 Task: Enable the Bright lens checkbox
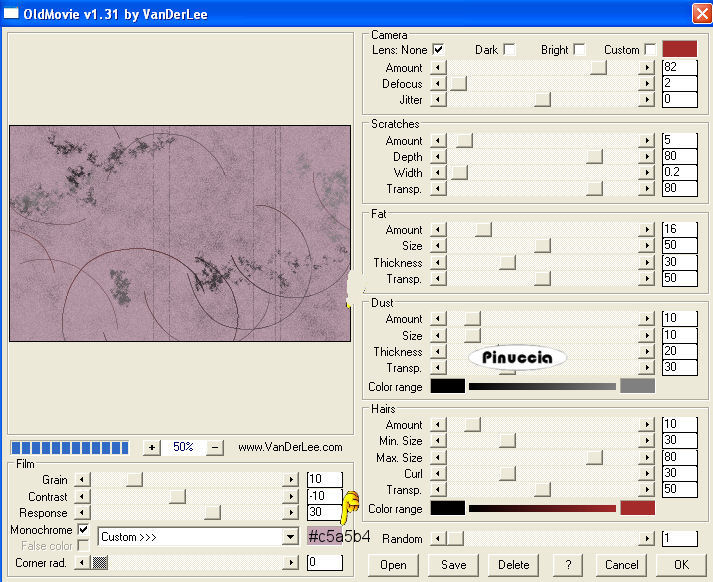click(x=579, y=49)
